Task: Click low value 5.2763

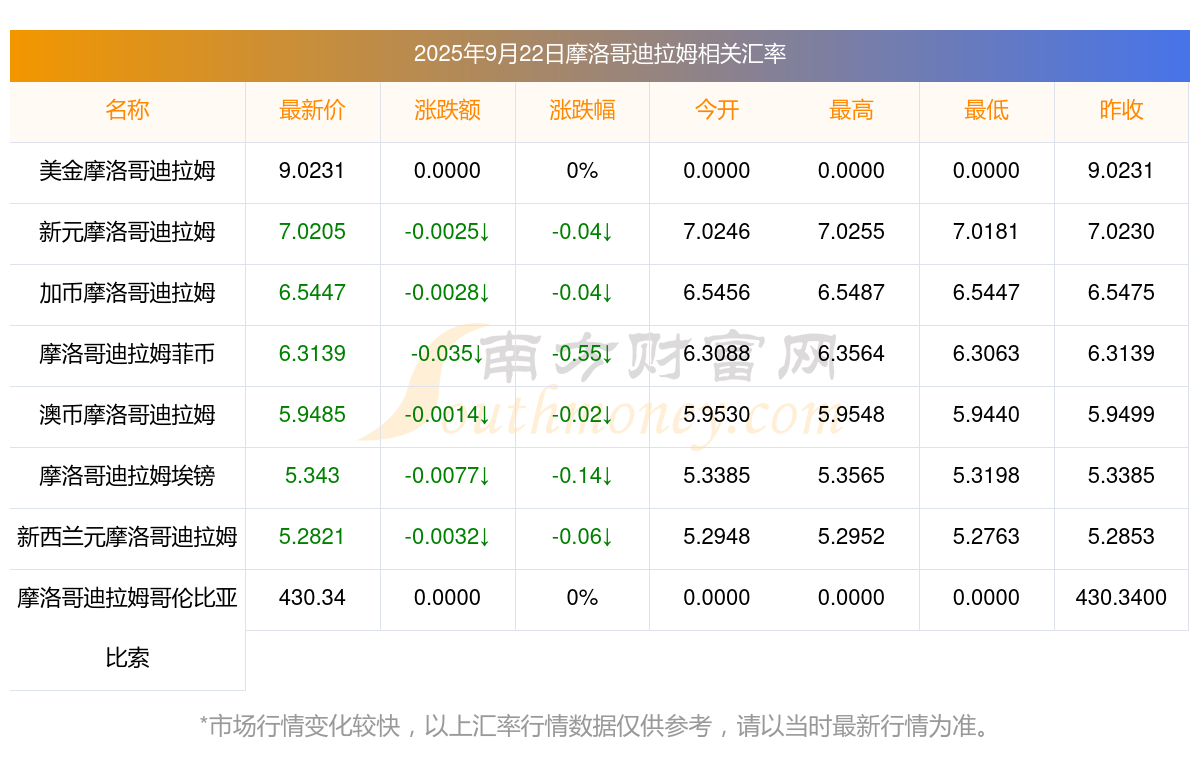Action: (x=986, y=537)
